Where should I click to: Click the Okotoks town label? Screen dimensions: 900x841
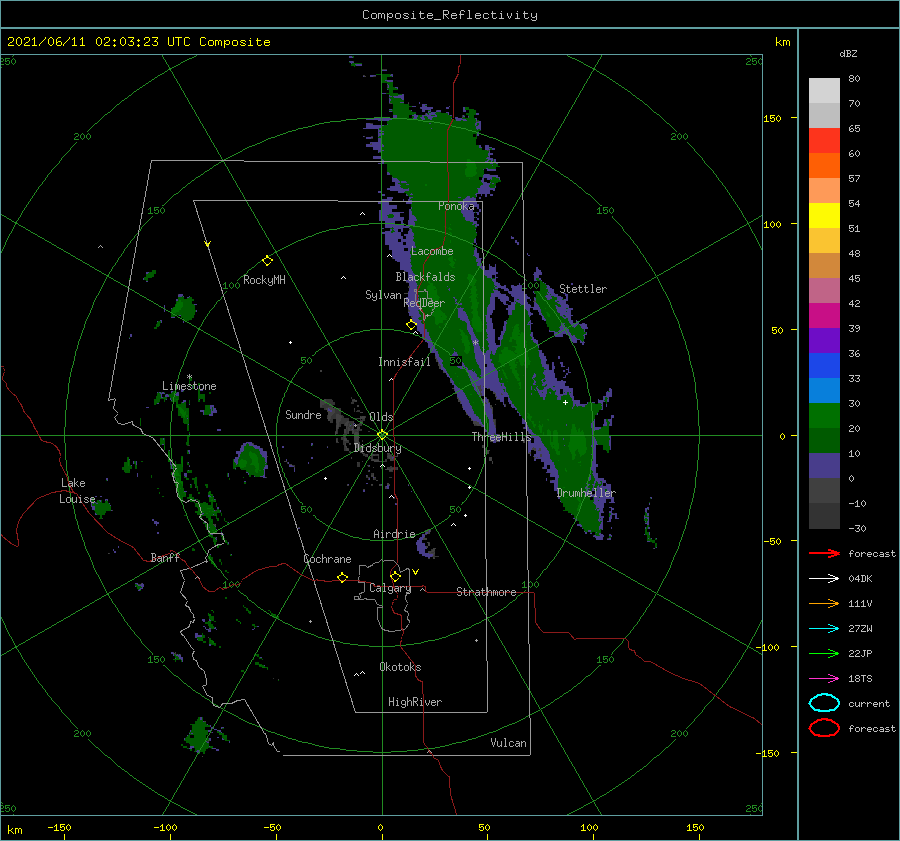400,667
